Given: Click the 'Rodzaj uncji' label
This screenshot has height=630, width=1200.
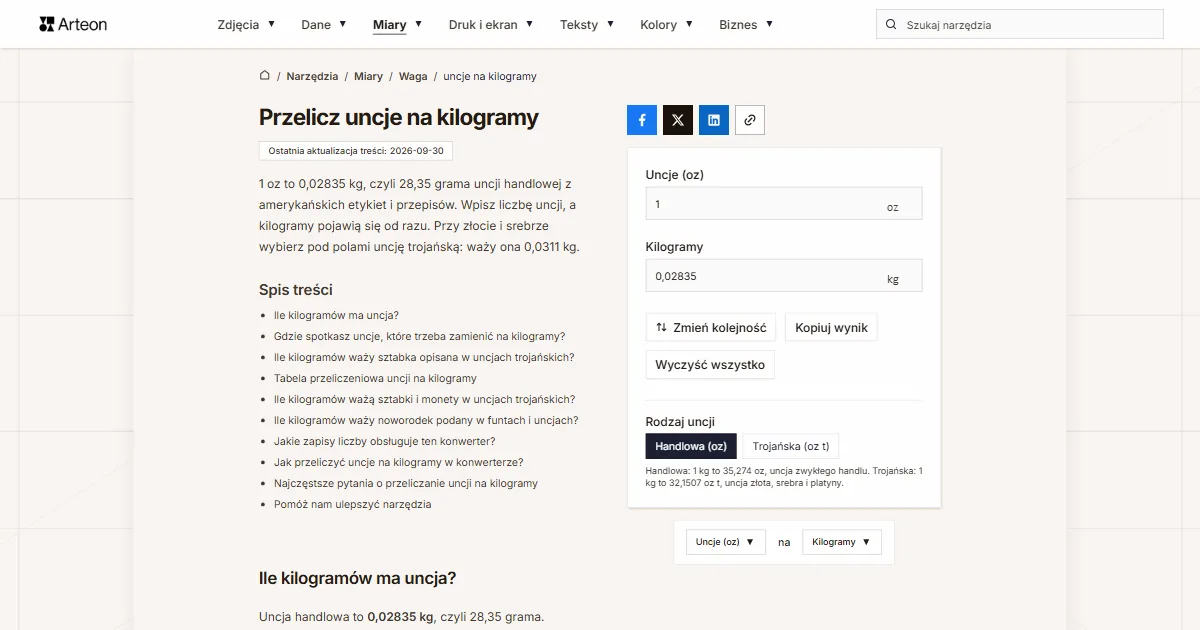Looking at the screenshot, I should (680, 421).
